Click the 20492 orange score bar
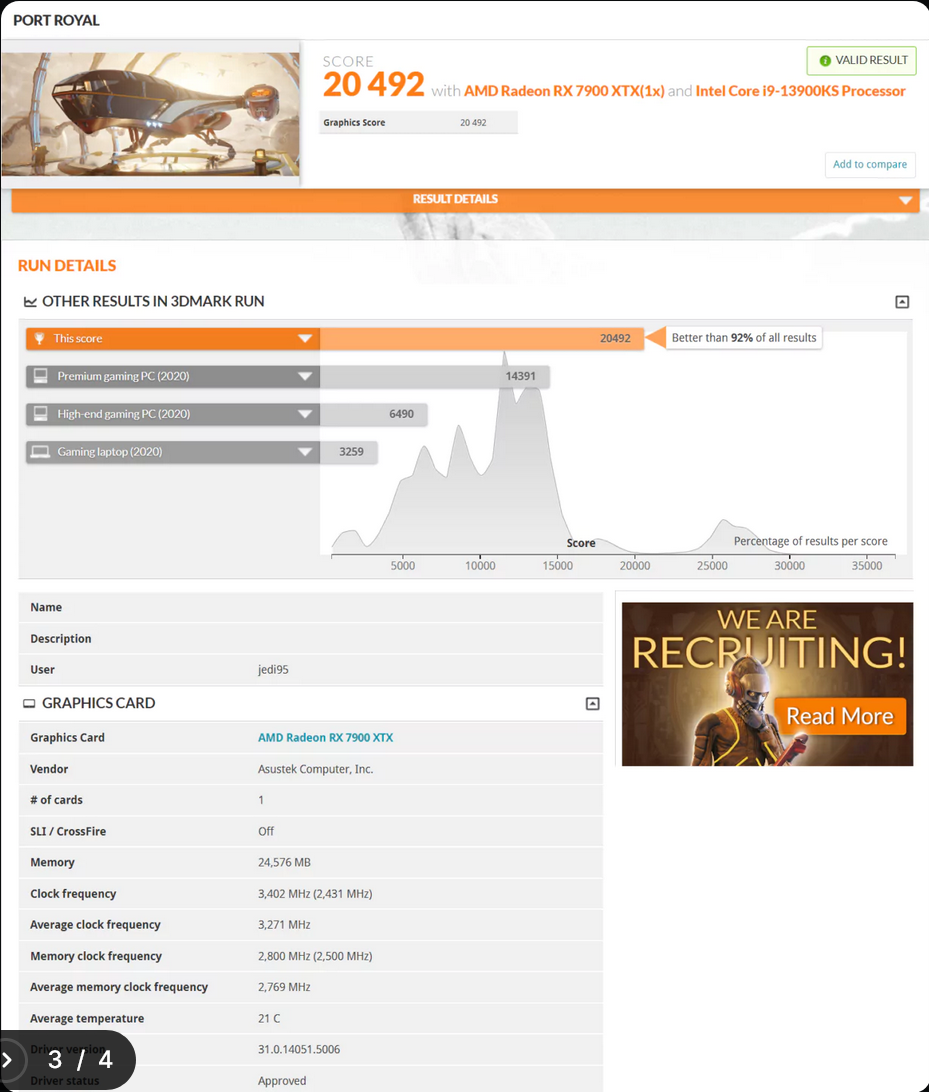This screenshot has width=929, height=1092. point(481,338)
